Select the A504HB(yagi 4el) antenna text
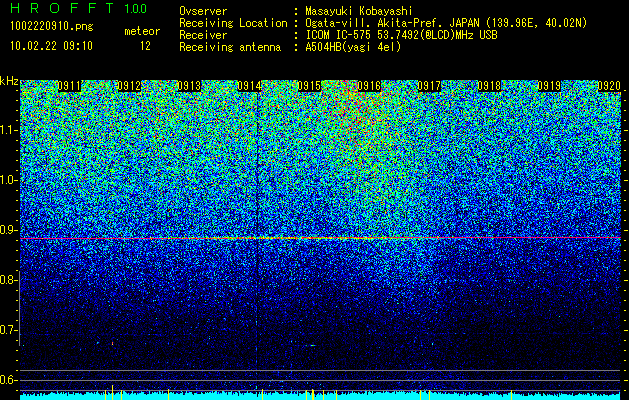This screenshot has height=400, width=629. tap(353, 47)
